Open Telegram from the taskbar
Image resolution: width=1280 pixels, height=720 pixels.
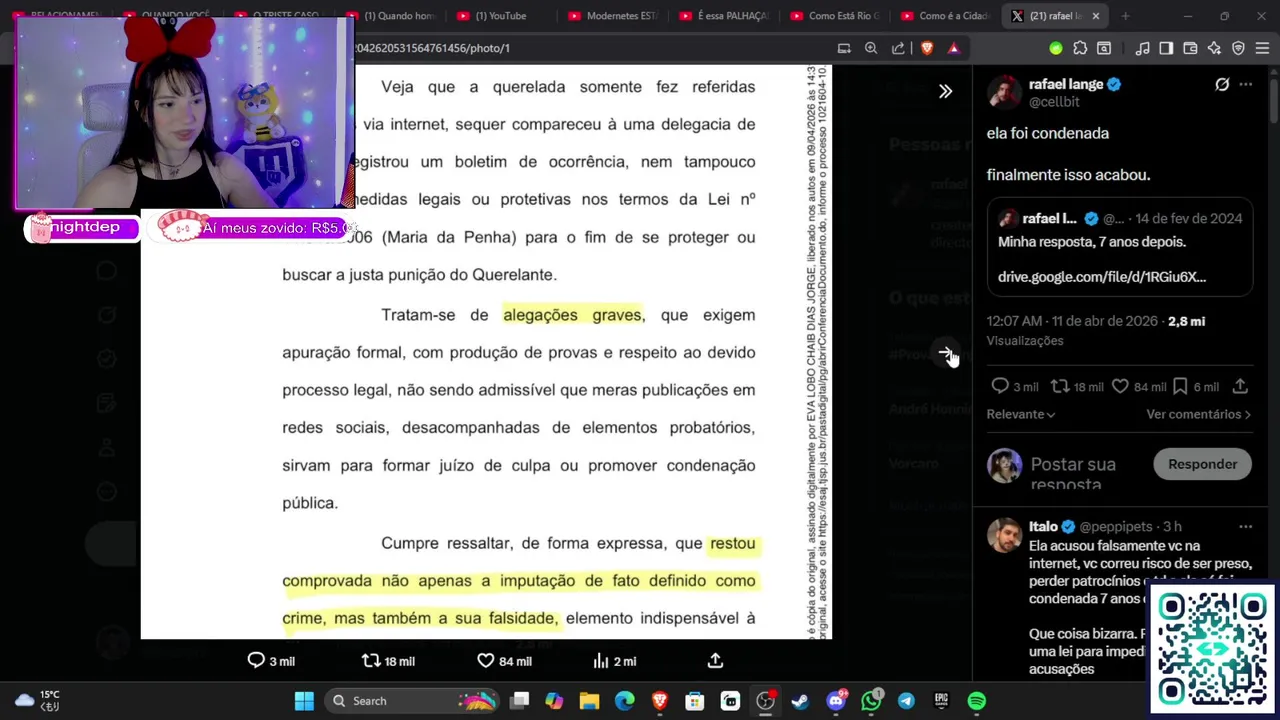tap(906, 701)
